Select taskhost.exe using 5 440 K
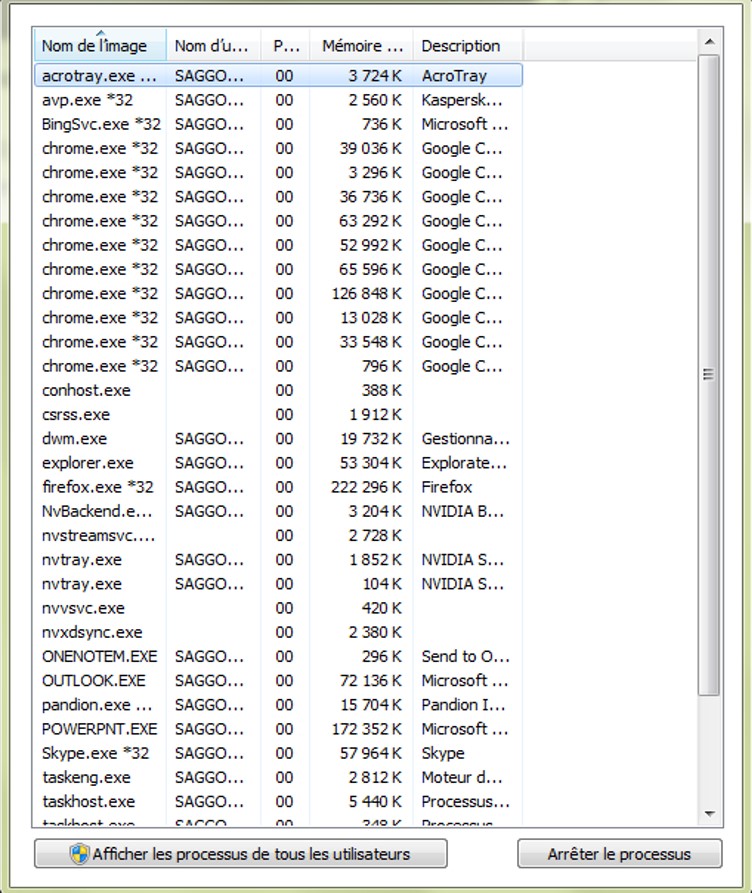The width and height of the screenshot is (752, 893). [279, 802]
